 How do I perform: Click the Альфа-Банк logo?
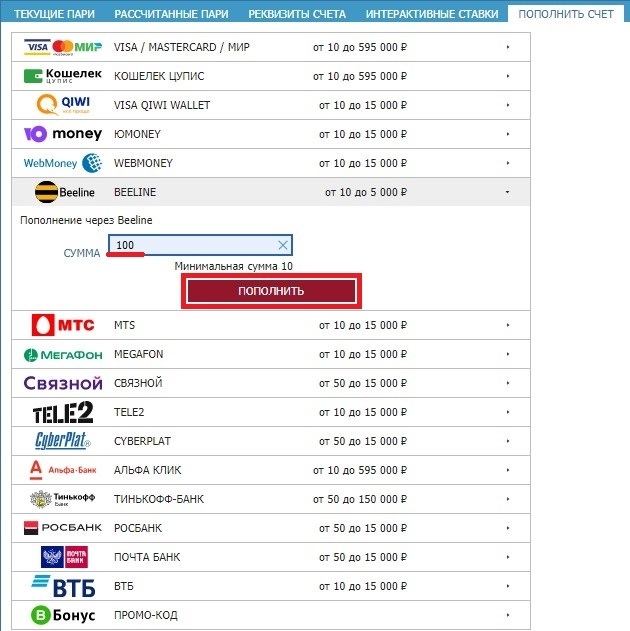pos(63,470)
